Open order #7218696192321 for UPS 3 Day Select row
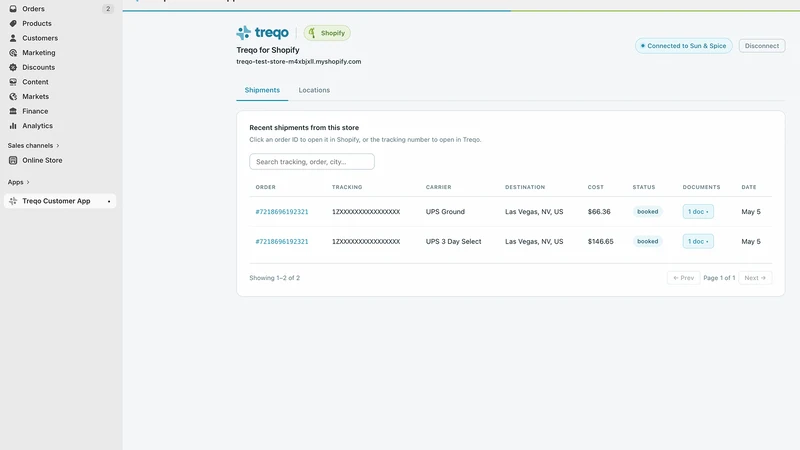 282,241
